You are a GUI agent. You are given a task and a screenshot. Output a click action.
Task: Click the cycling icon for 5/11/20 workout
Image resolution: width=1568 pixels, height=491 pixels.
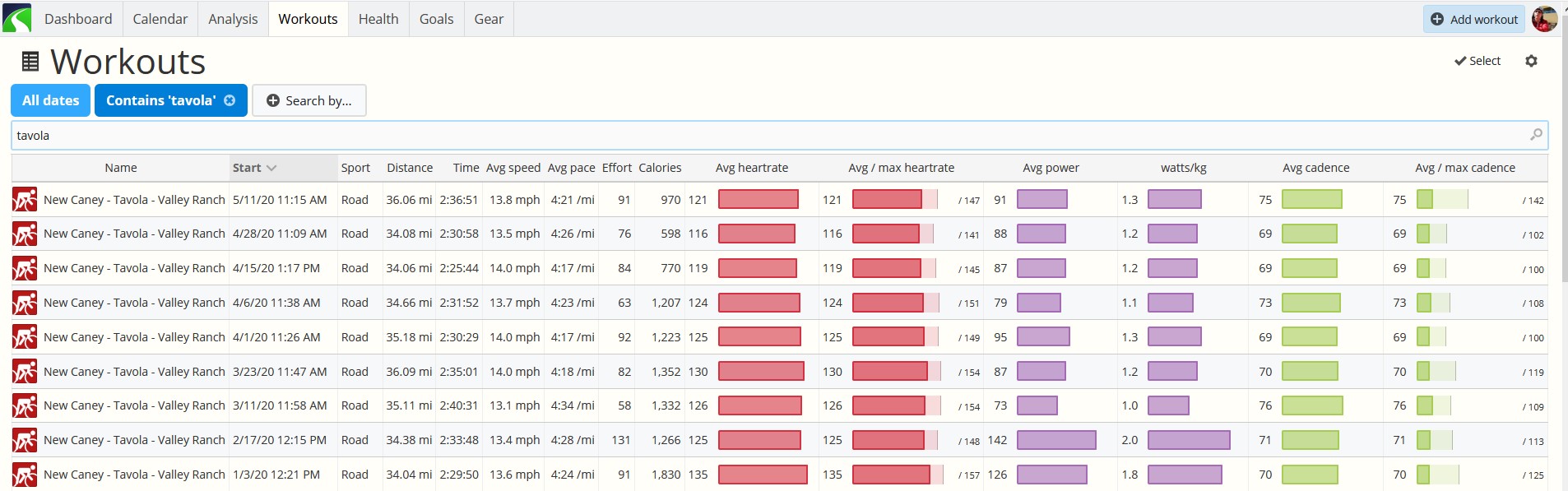coord(25,200)
